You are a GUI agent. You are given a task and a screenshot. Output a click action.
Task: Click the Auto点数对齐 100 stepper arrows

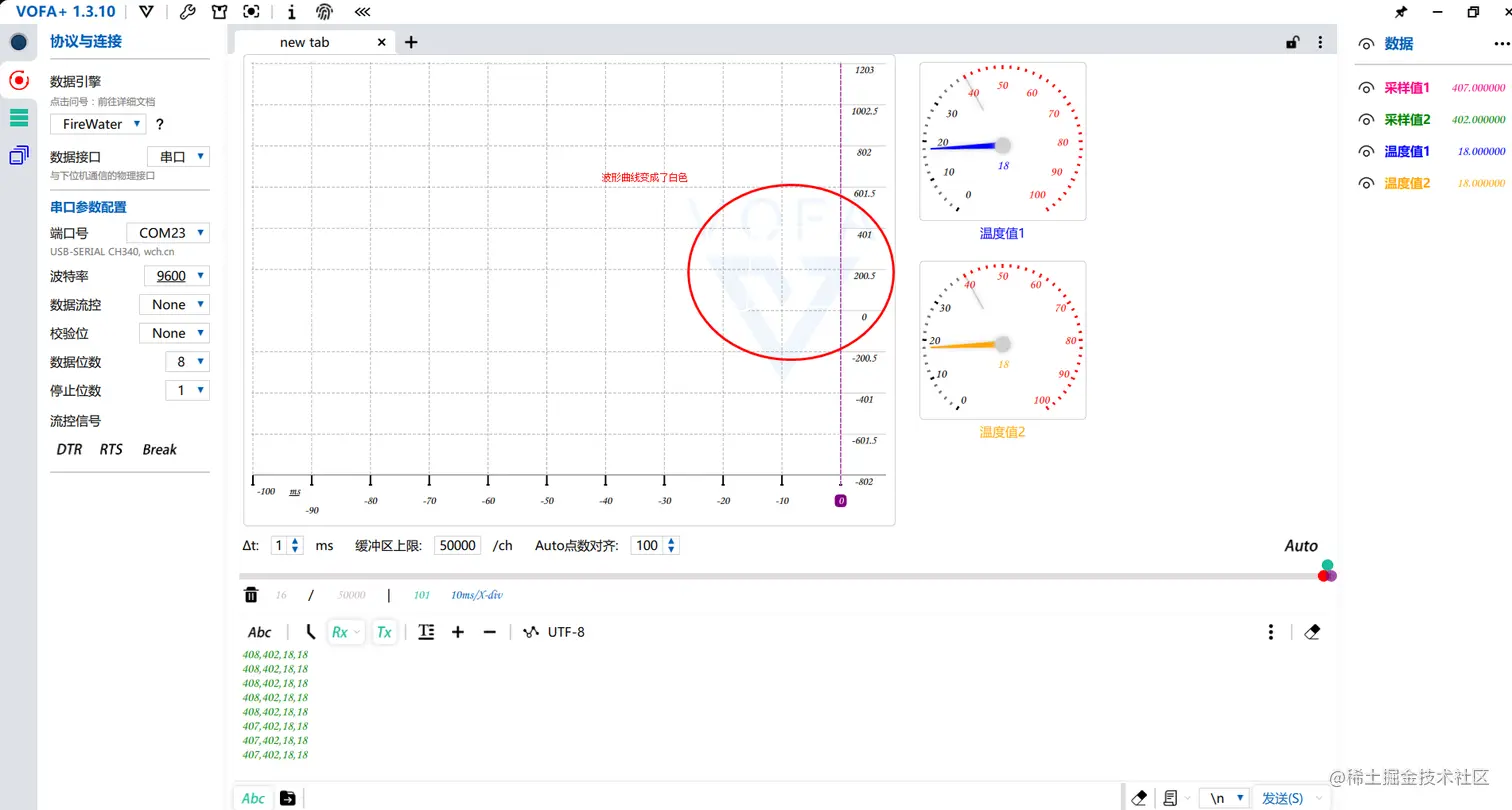tap(672, 546)
